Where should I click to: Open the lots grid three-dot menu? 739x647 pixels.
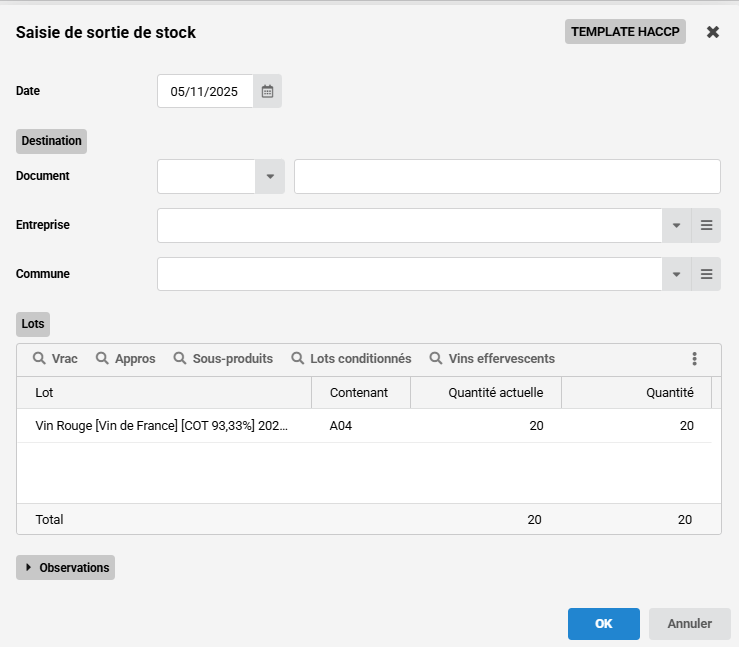point(694,359)
